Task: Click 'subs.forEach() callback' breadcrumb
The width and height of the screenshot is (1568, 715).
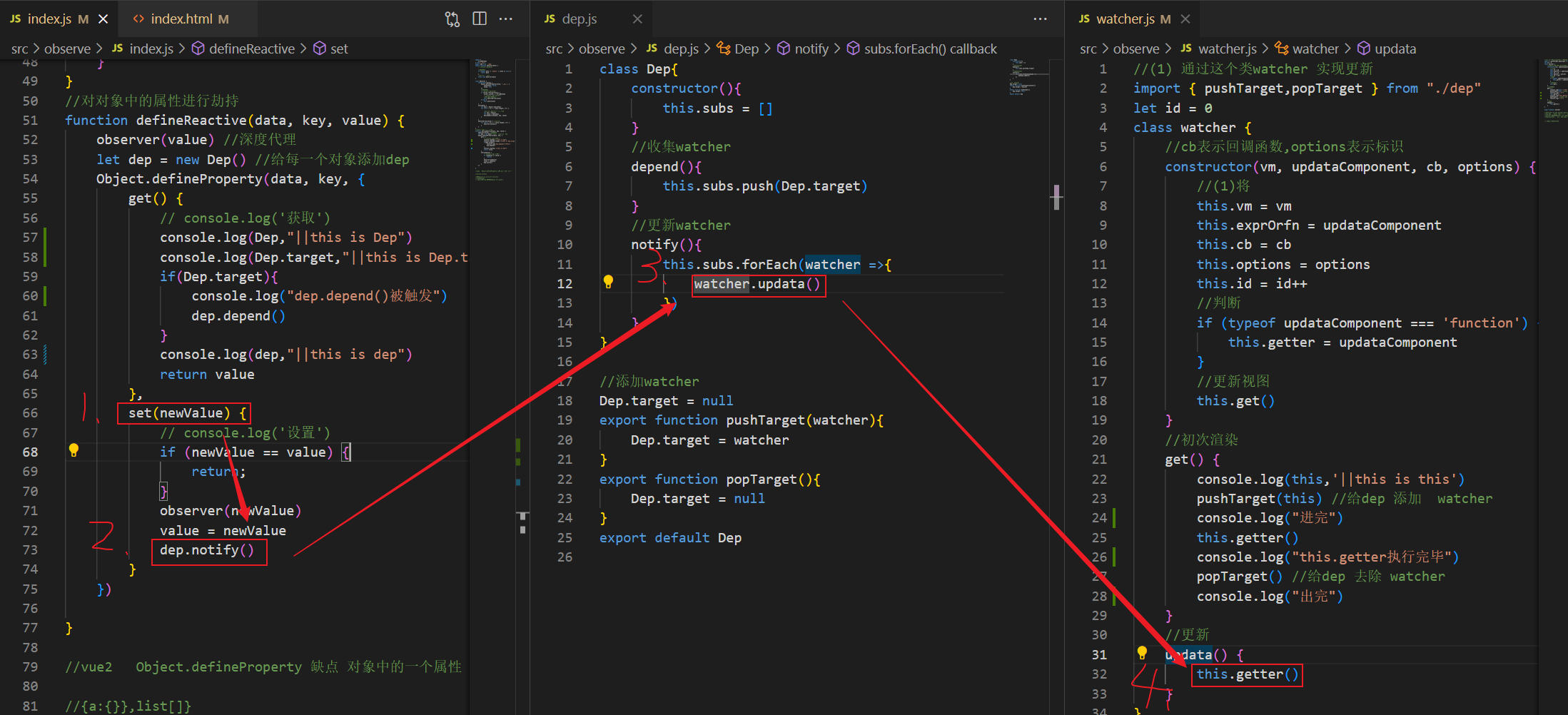Action: click(931, 49)
